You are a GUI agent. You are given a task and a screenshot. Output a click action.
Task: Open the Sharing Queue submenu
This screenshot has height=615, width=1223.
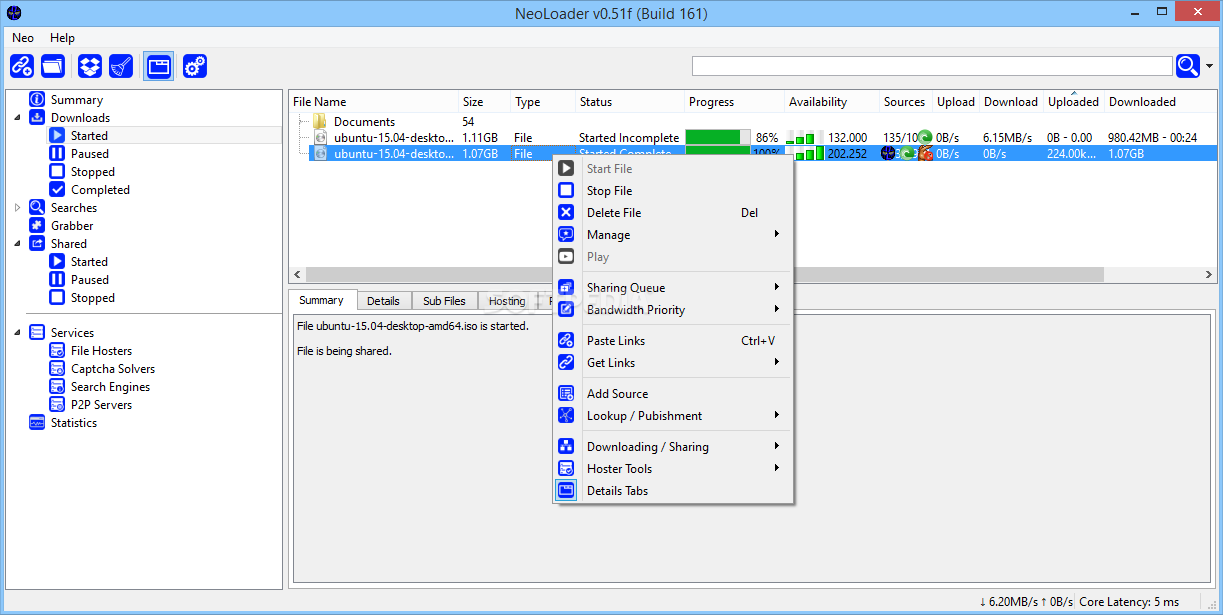point(673,288)
